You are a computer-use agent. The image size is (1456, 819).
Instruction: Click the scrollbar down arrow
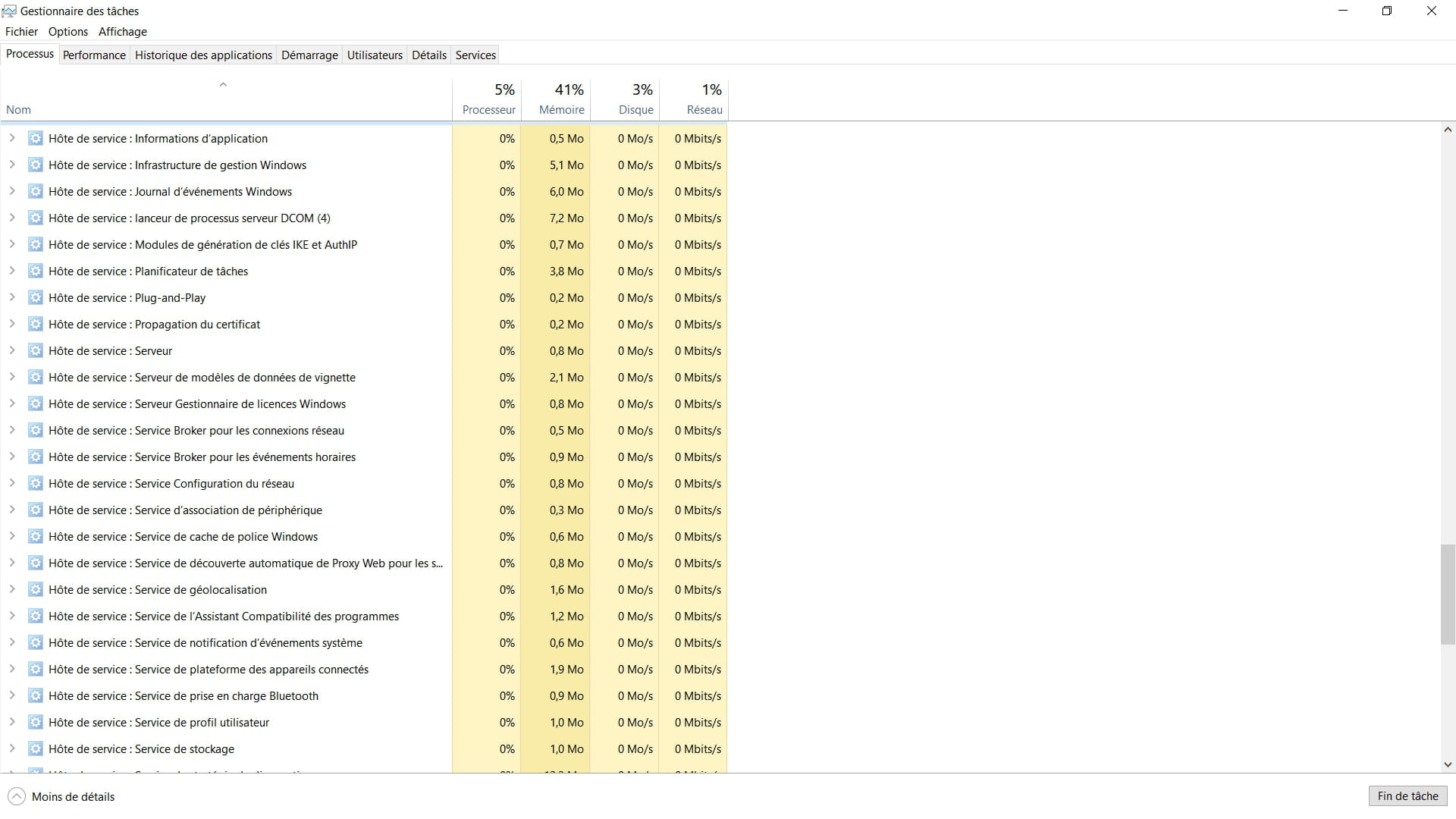click(x=1448, y=765)
